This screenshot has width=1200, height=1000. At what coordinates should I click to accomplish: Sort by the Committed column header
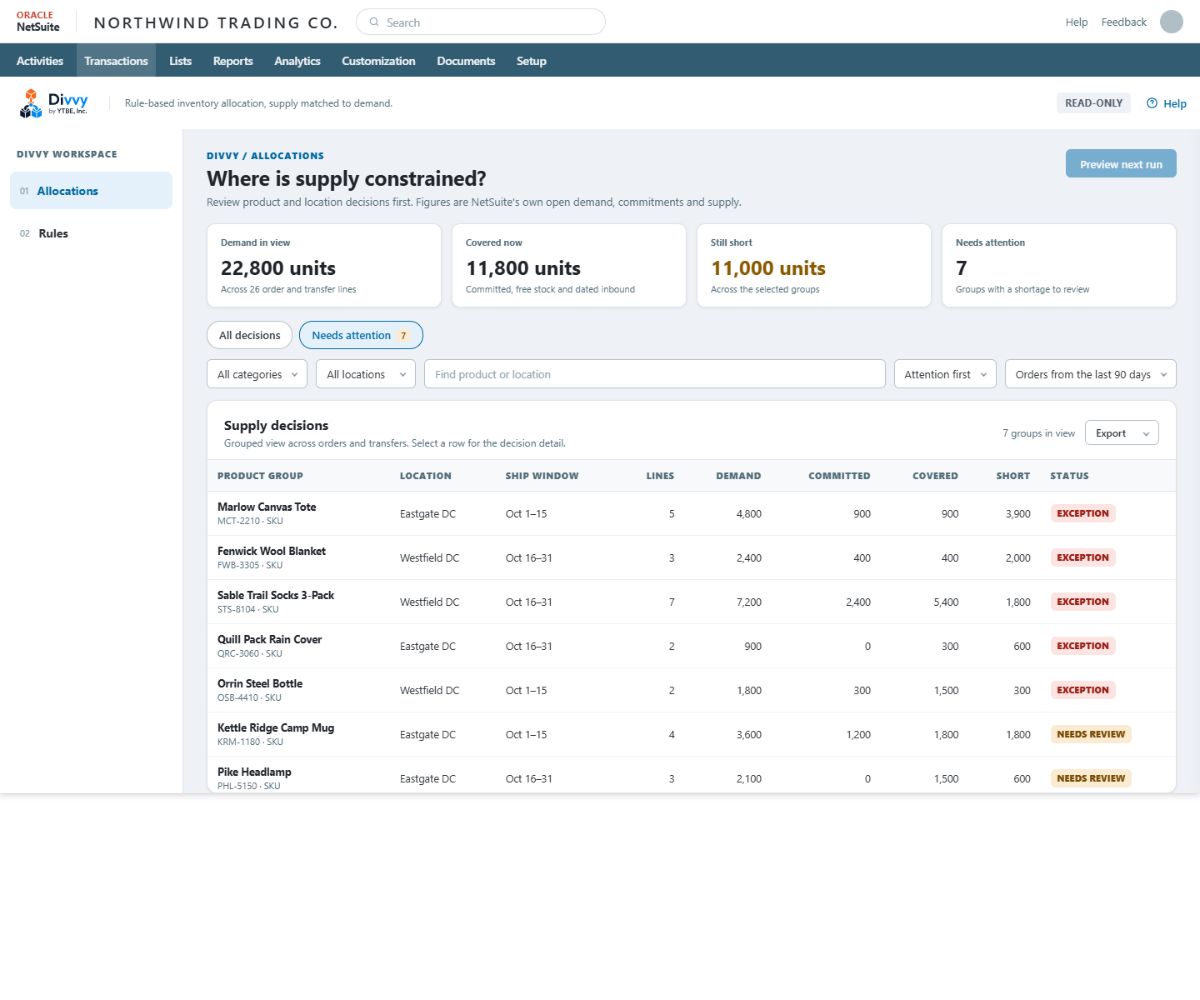pyautogui.click(x=839, y=476)
